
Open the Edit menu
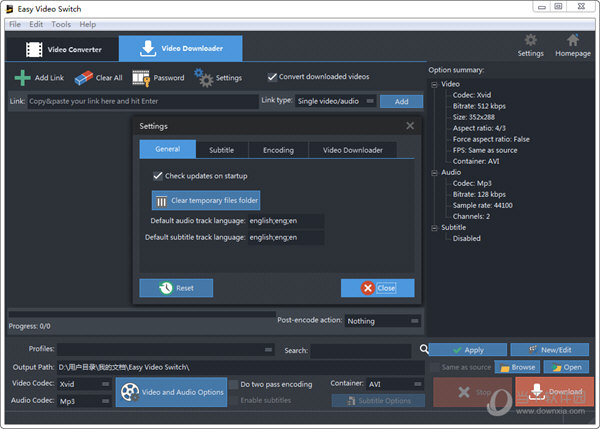tap(36, 24)
